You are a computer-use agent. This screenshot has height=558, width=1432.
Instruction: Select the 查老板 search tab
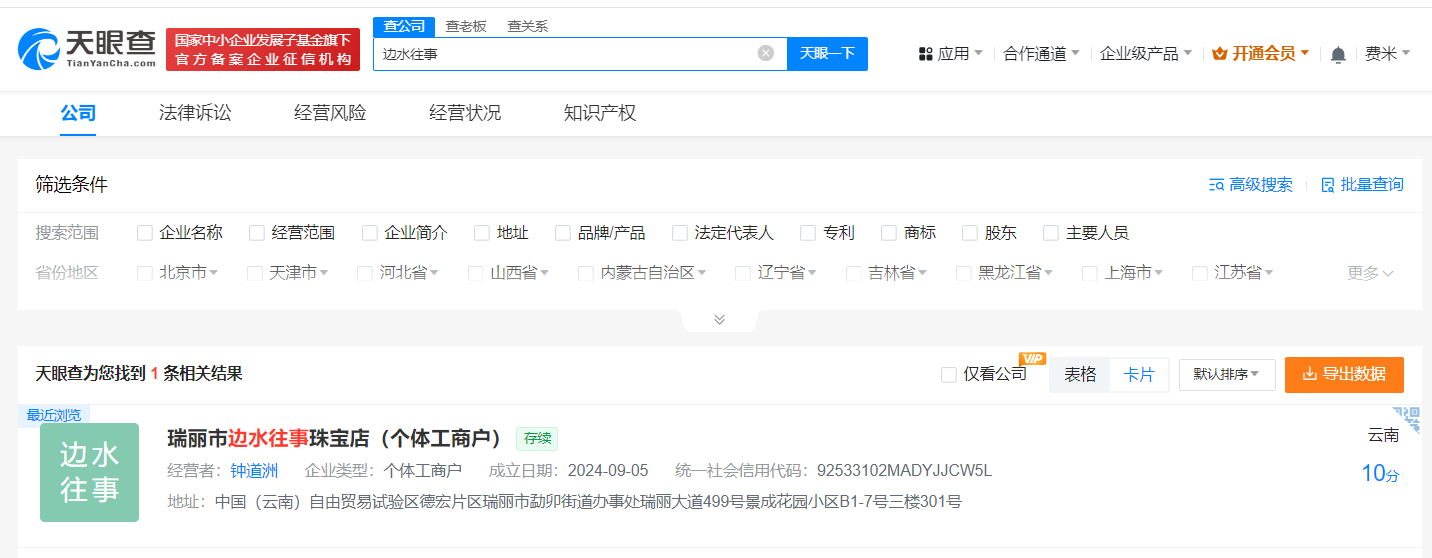(466, 26)
